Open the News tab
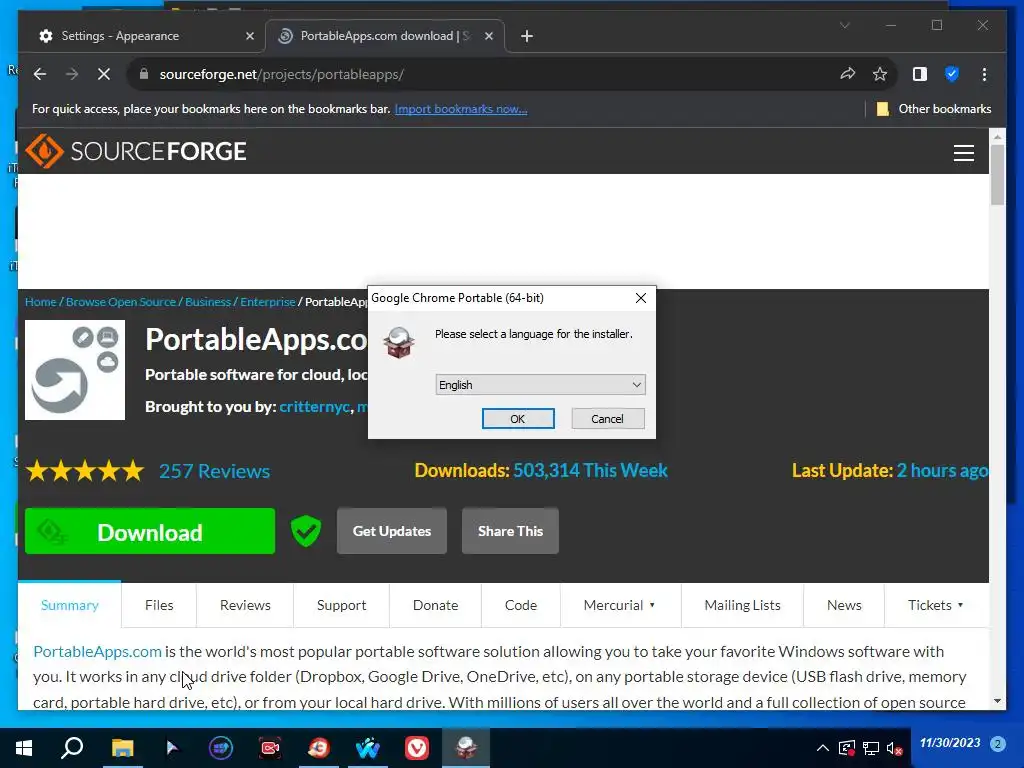This screenshot has width=1024, height=768. pos(844,605)
